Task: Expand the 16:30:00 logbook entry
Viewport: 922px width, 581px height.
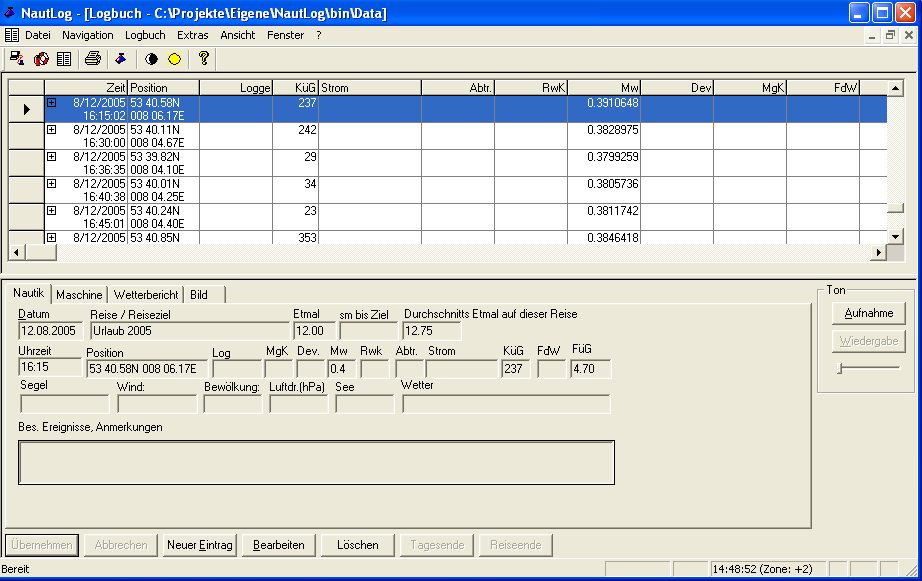Action: [51, 128]
